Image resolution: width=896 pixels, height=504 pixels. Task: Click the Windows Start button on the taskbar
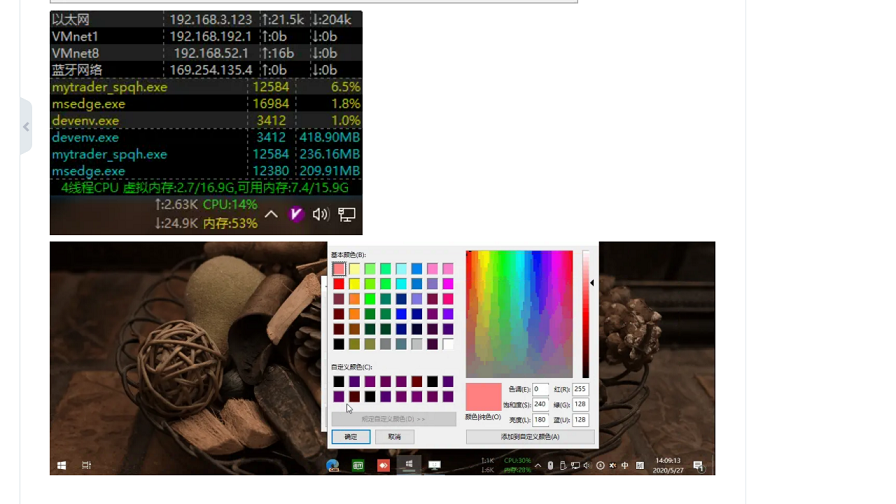tap(62, 465)
